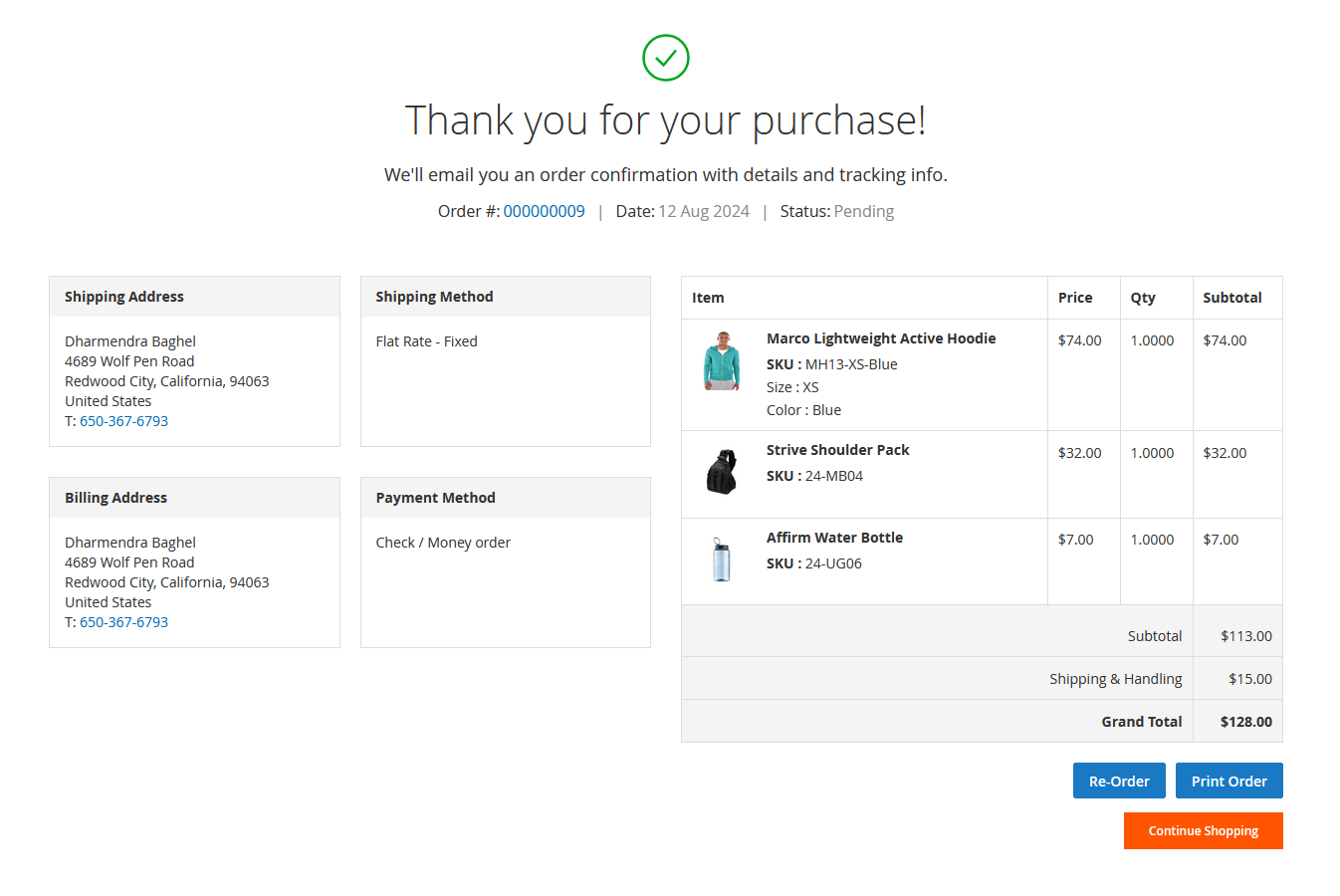Open the Affirm Water Bottle thumbnail
This screenshot has height=896, width=1340.
tap(722, 560)
